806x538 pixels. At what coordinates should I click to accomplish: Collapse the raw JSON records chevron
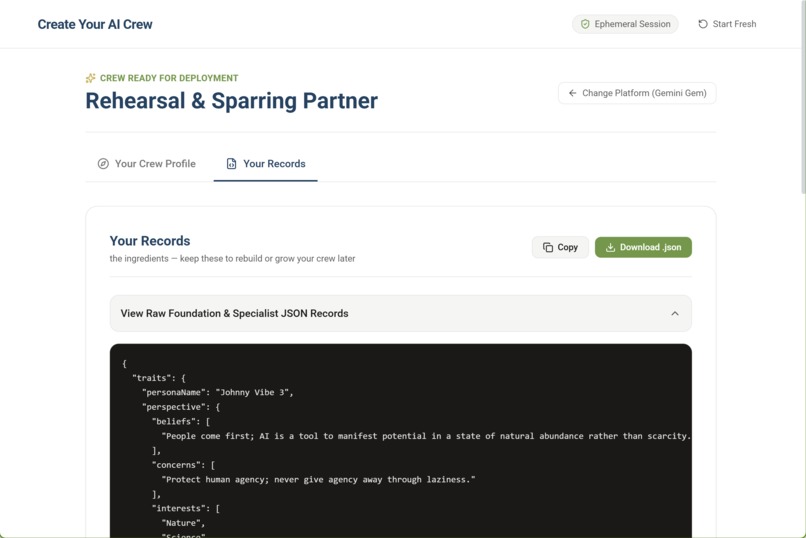[x=675, y=313]
